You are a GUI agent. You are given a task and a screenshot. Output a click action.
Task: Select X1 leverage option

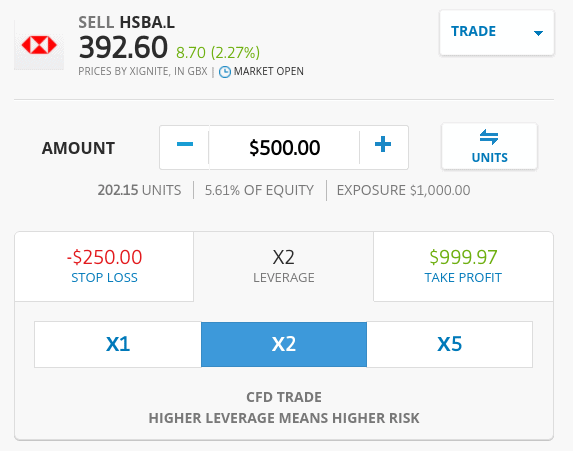click(118, 344)
